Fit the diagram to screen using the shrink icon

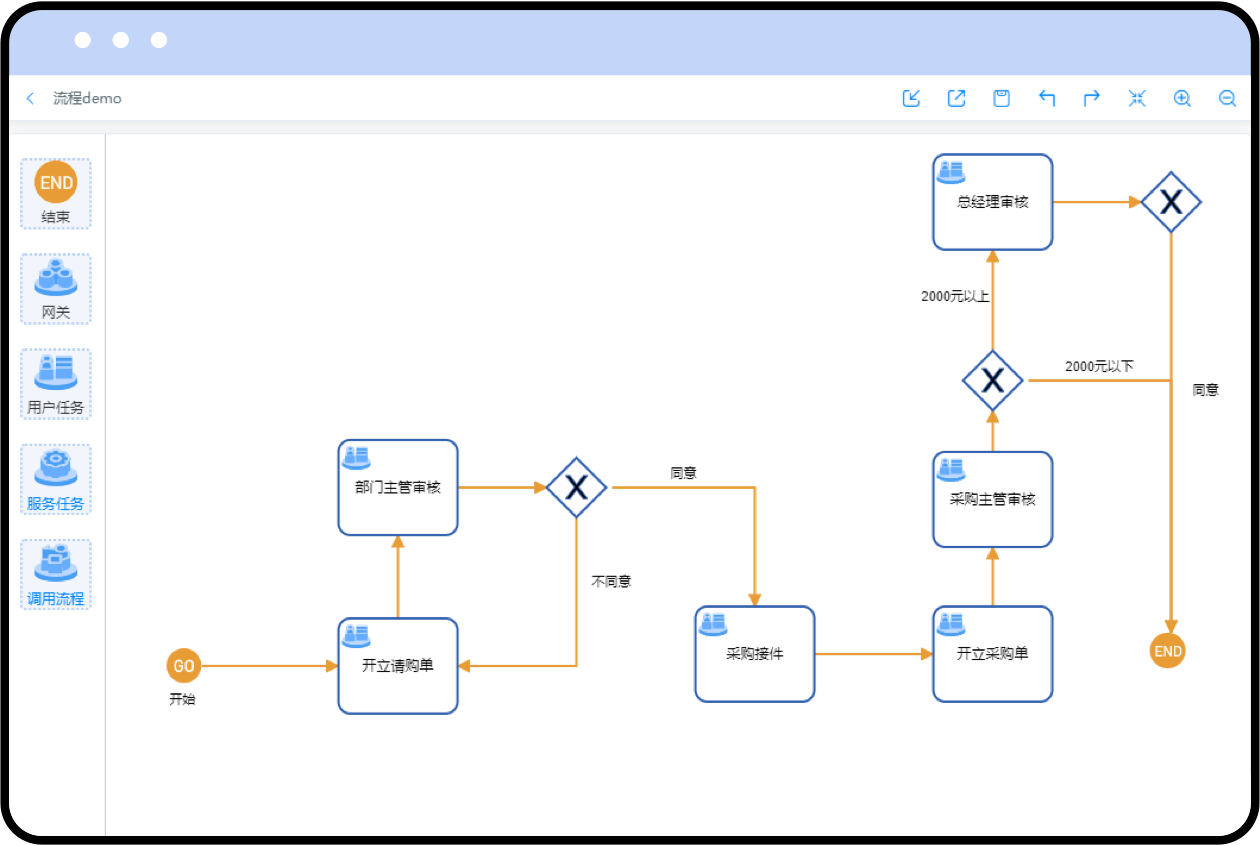[x=1137, y=98]
